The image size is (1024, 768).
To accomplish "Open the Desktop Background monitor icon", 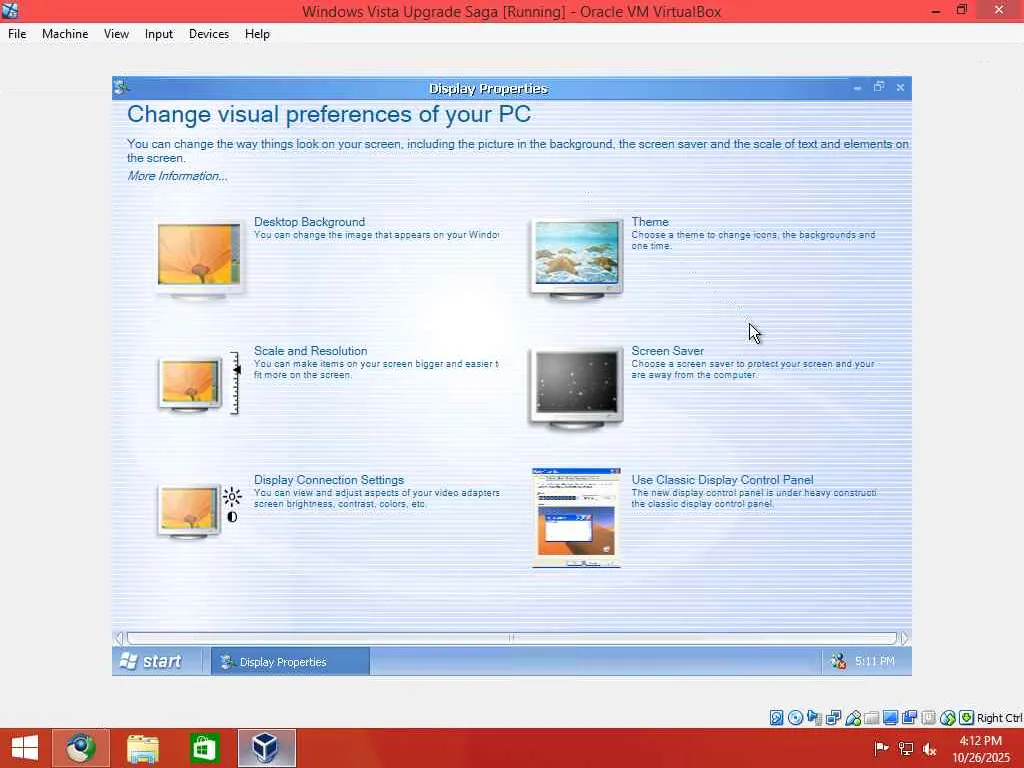I will coord(199,259).
